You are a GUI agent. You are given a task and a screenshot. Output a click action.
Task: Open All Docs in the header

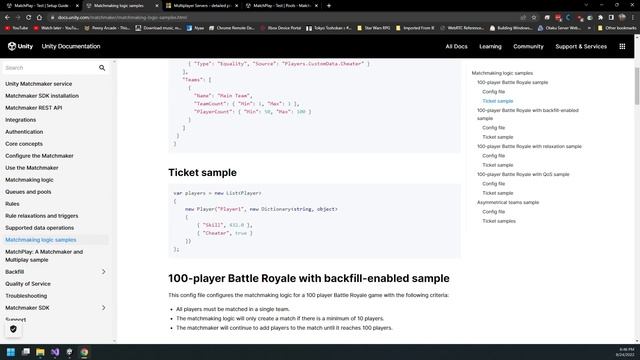tap(456, 47)
